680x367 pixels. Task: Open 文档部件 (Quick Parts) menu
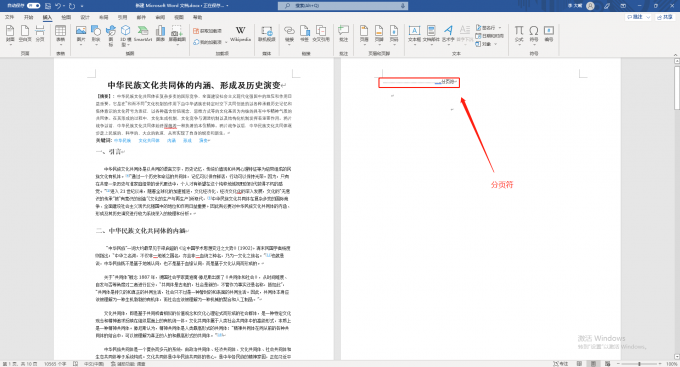coord(431,35)
